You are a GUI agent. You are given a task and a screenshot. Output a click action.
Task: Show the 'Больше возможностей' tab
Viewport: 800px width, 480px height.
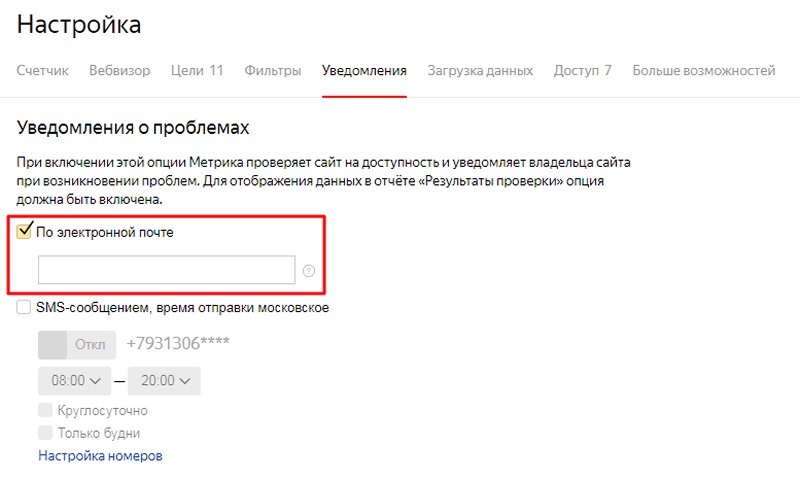(x=704, y=71)
